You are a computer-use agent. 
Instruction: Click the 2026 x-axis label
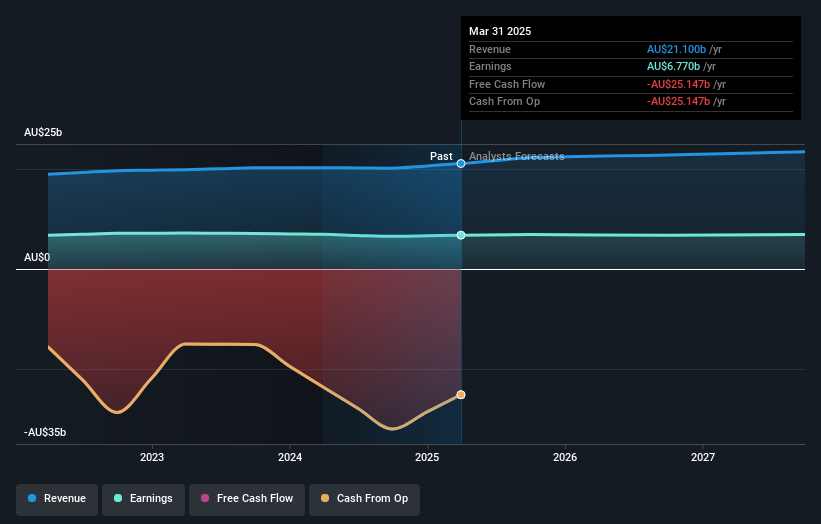tap(565, 458)
